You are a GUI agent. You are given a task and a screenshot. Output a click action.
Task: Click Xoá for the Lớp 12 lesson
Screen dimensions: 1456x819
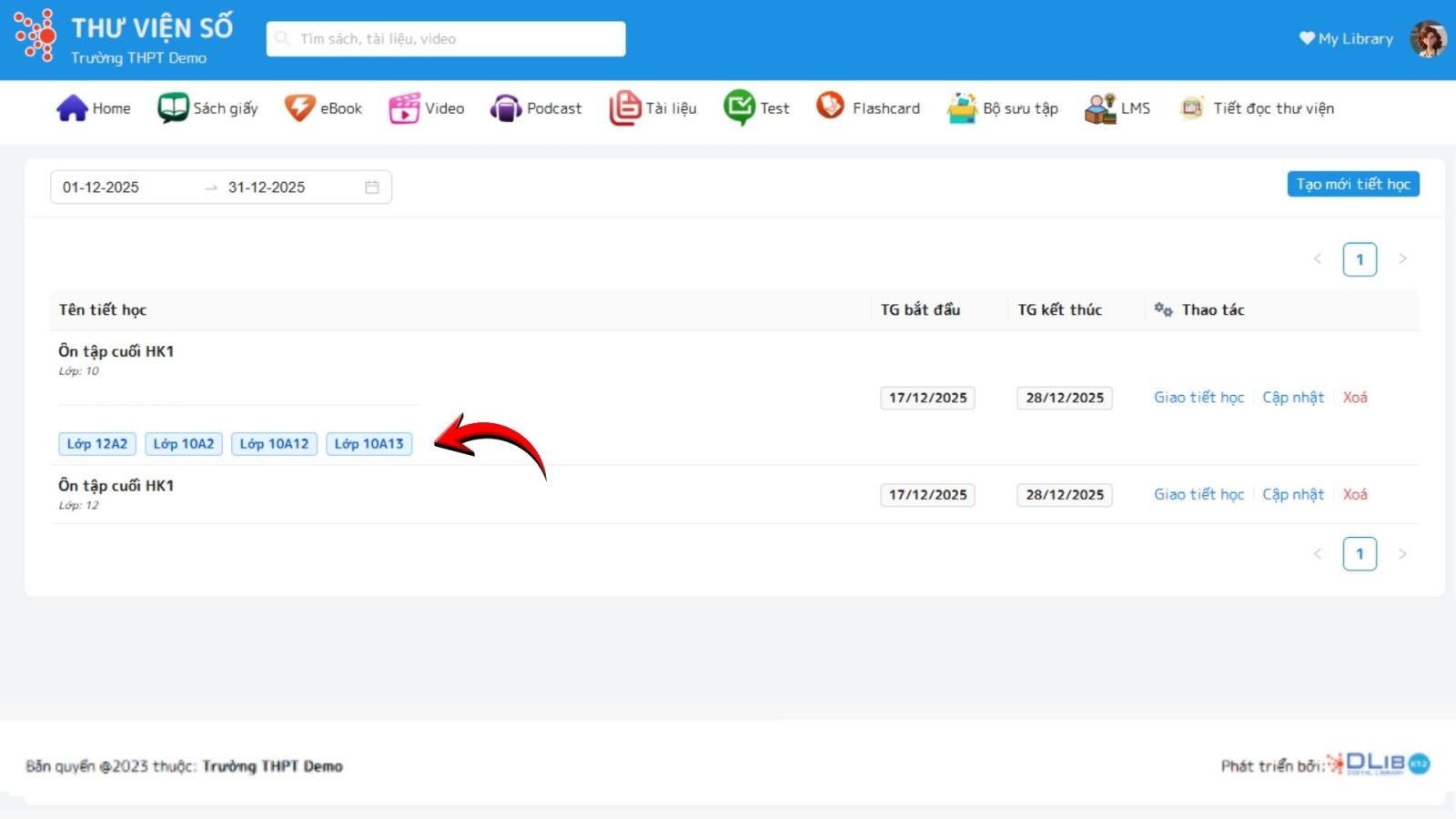coord(1354,495)
